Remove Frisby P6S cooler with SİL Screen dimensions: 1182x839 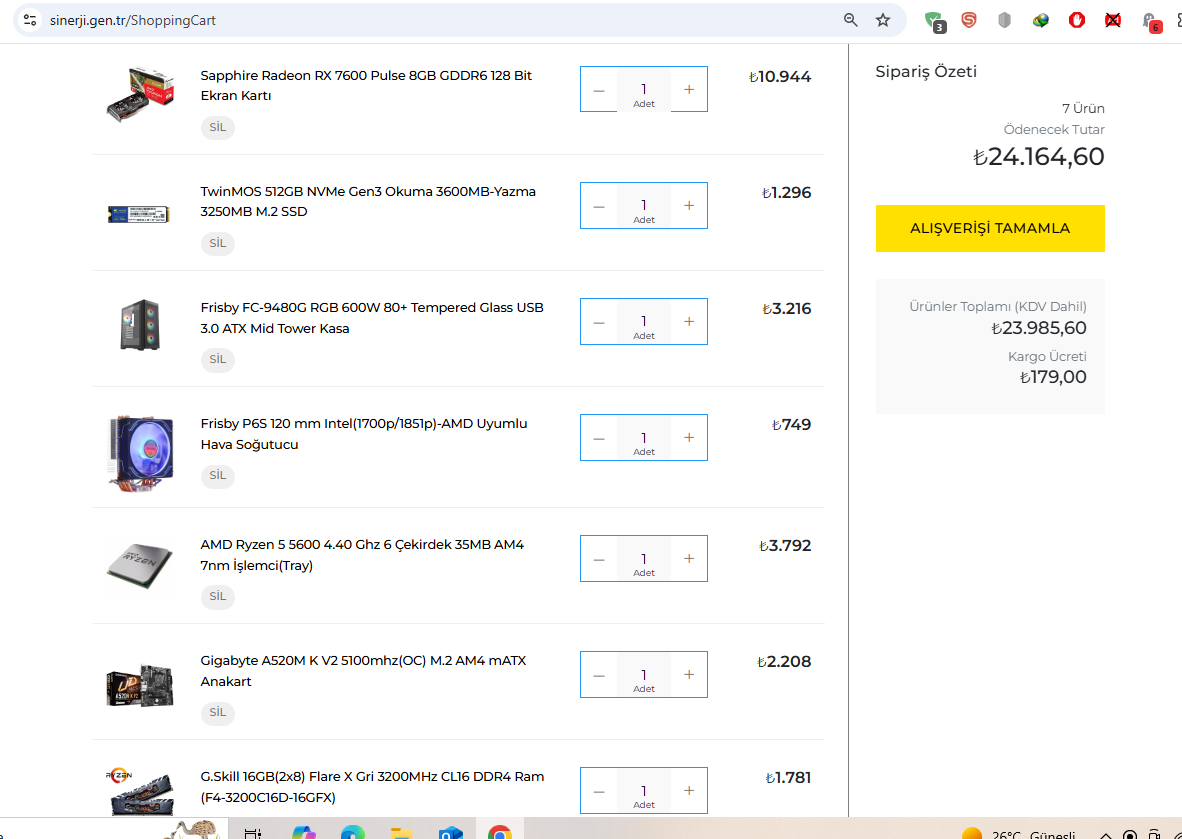(218, 476)
